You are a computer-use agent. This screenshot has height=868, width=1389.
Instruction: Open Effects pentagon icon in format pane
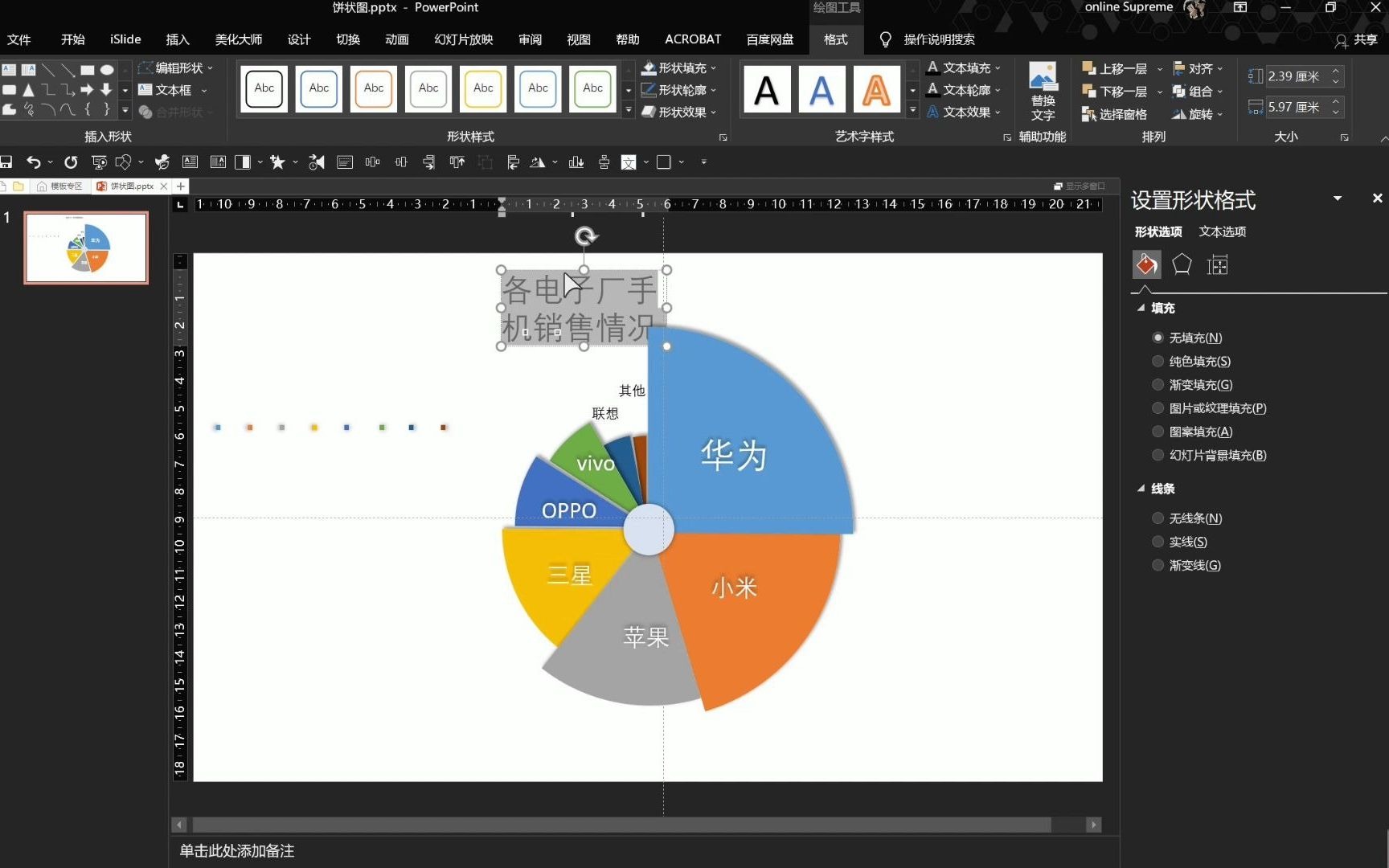(x=1182, y=264)
